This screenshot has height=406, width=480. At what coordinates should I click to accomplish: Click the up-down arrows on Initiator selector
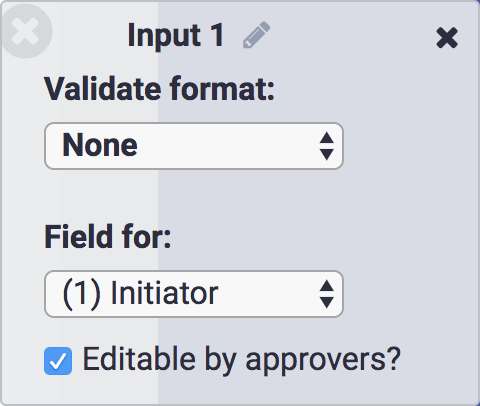(327, 294)
